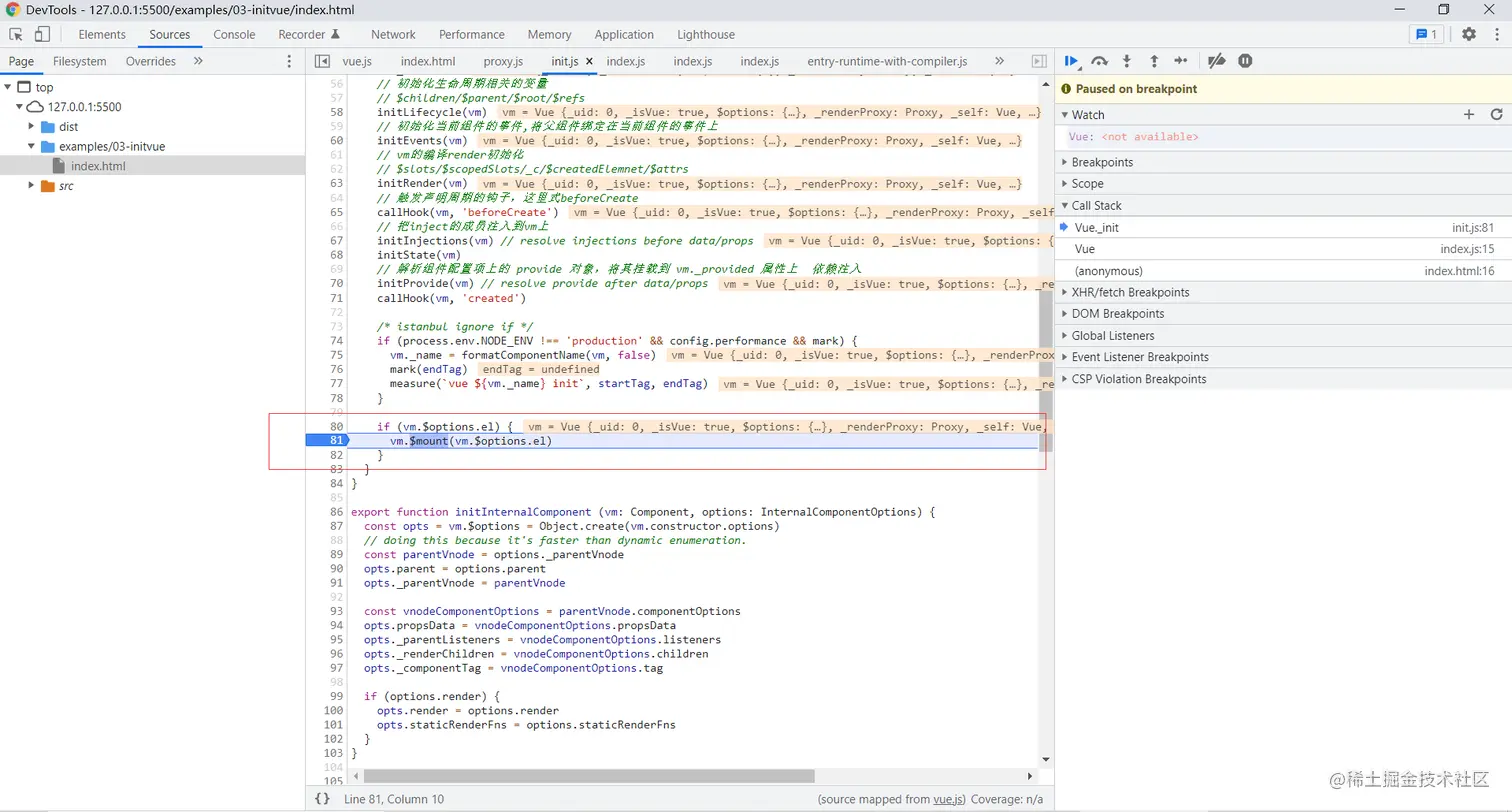Pretty print the source with braces icon

322,799
